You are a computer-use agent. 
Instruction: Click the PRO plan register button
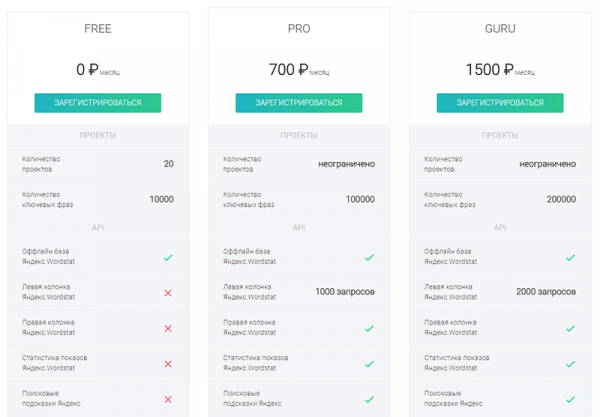(299, 103)
